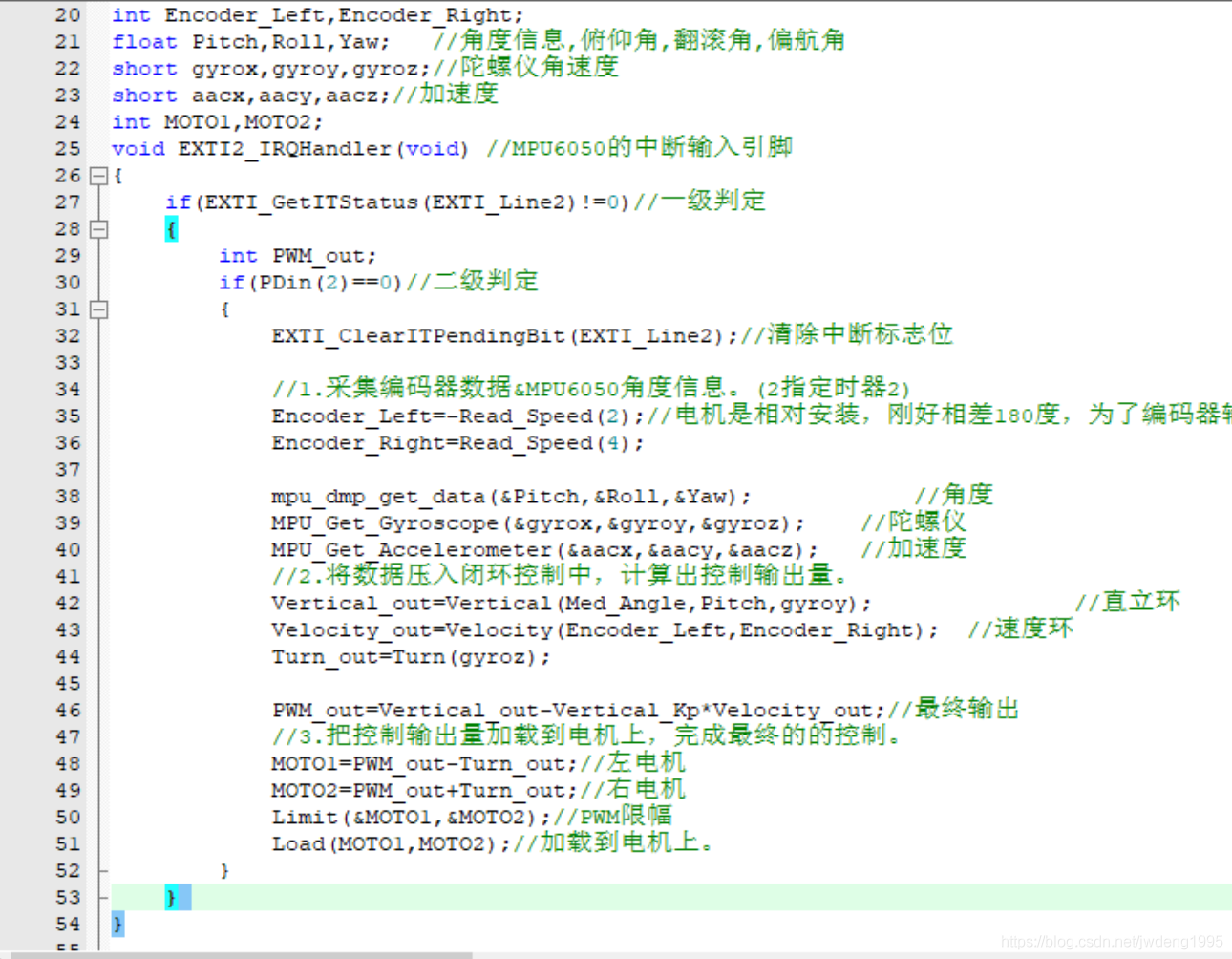Click the 'Vertical_out=Vertical(Med_Angle,Pitch,gyroy);' line
The height and width of the screenshot is (959, 1232).
[x=572, y=605]
